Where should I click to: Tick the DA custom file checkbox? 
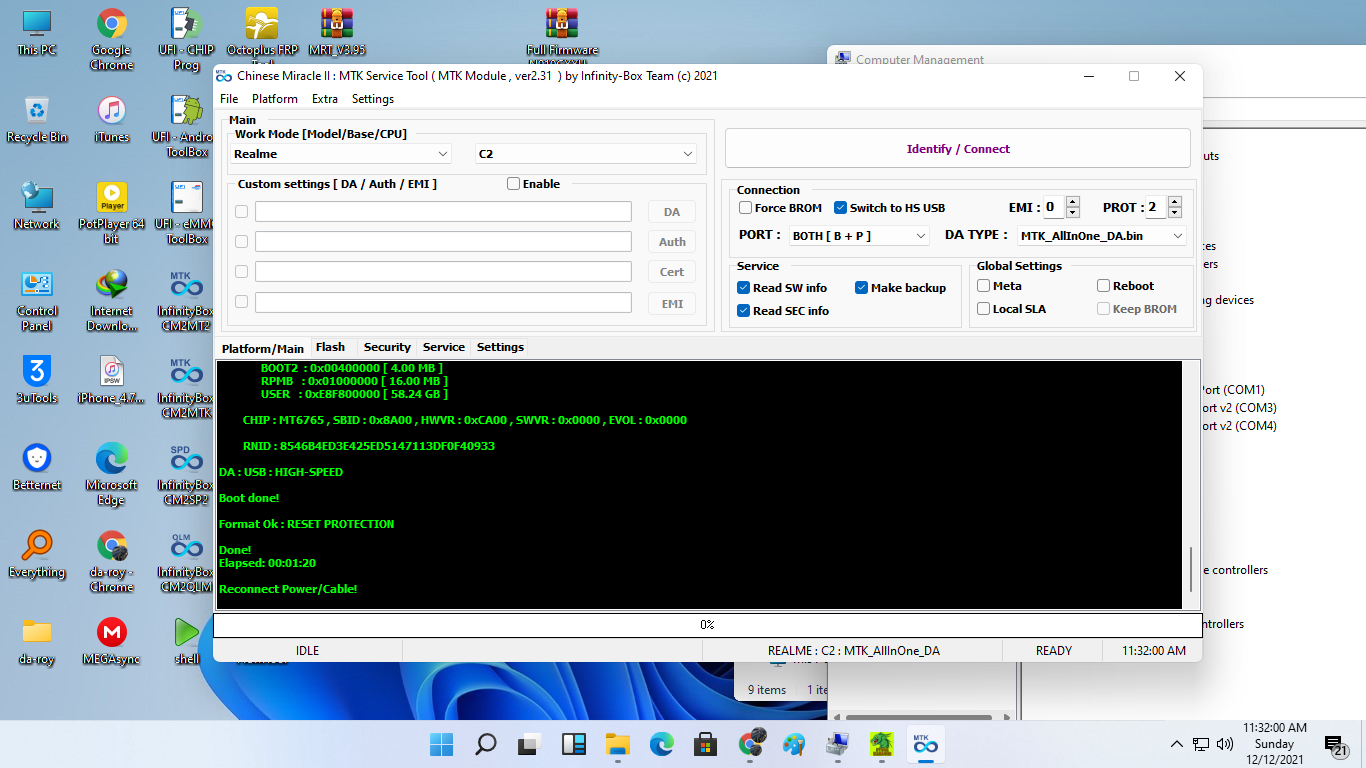click(241, 211)
